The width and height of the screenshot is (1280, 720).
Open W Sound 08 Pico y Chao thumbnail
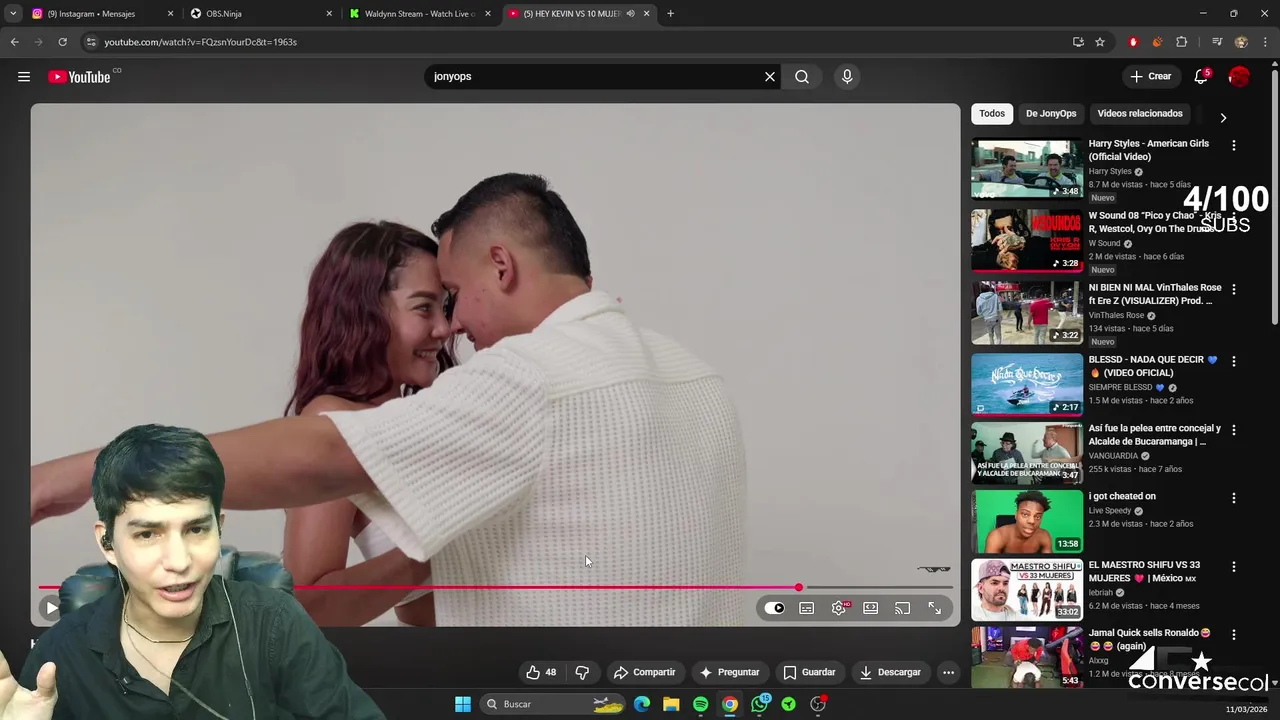pos(1027,241)
